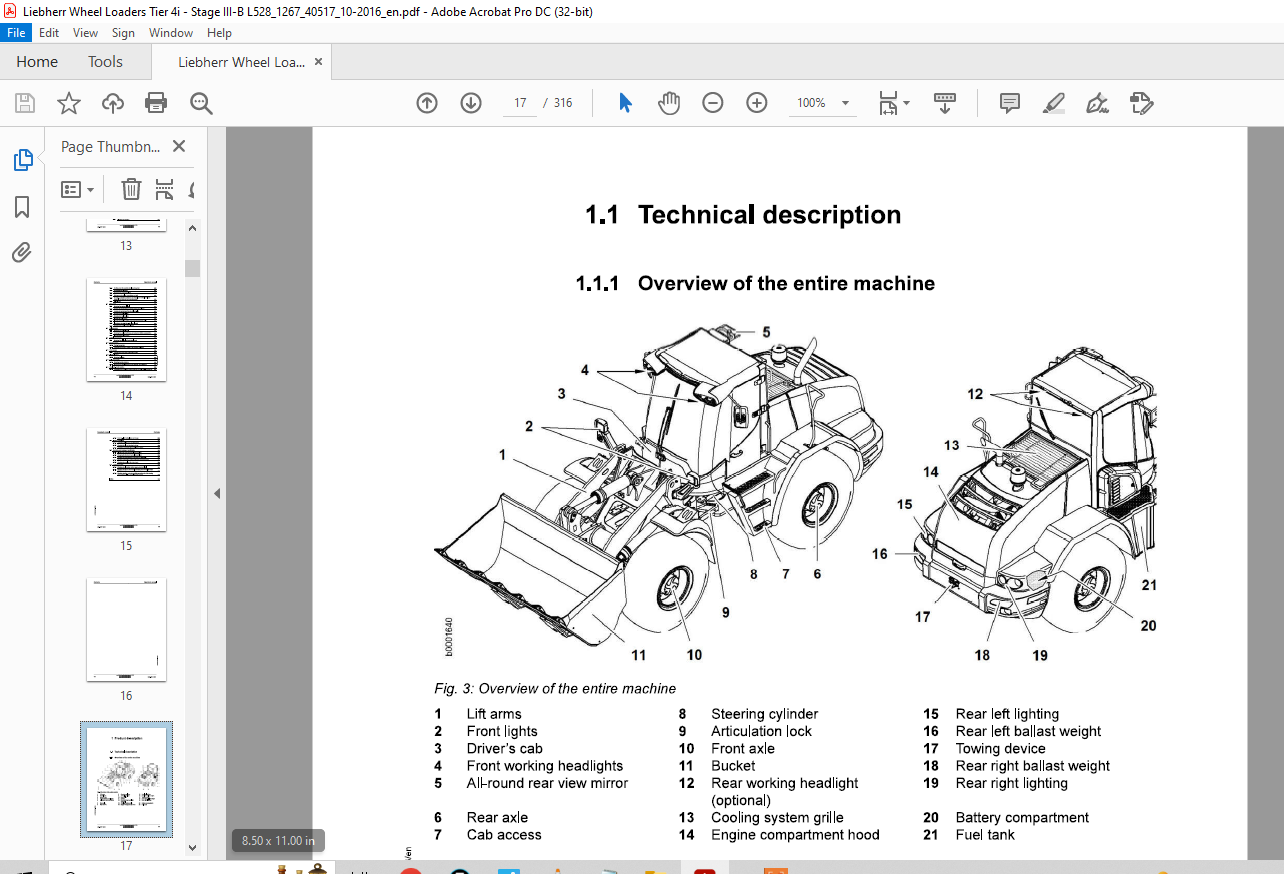1284x874 pixels.
Task: Select page 14 thumbnail
Action: (126, 329)
